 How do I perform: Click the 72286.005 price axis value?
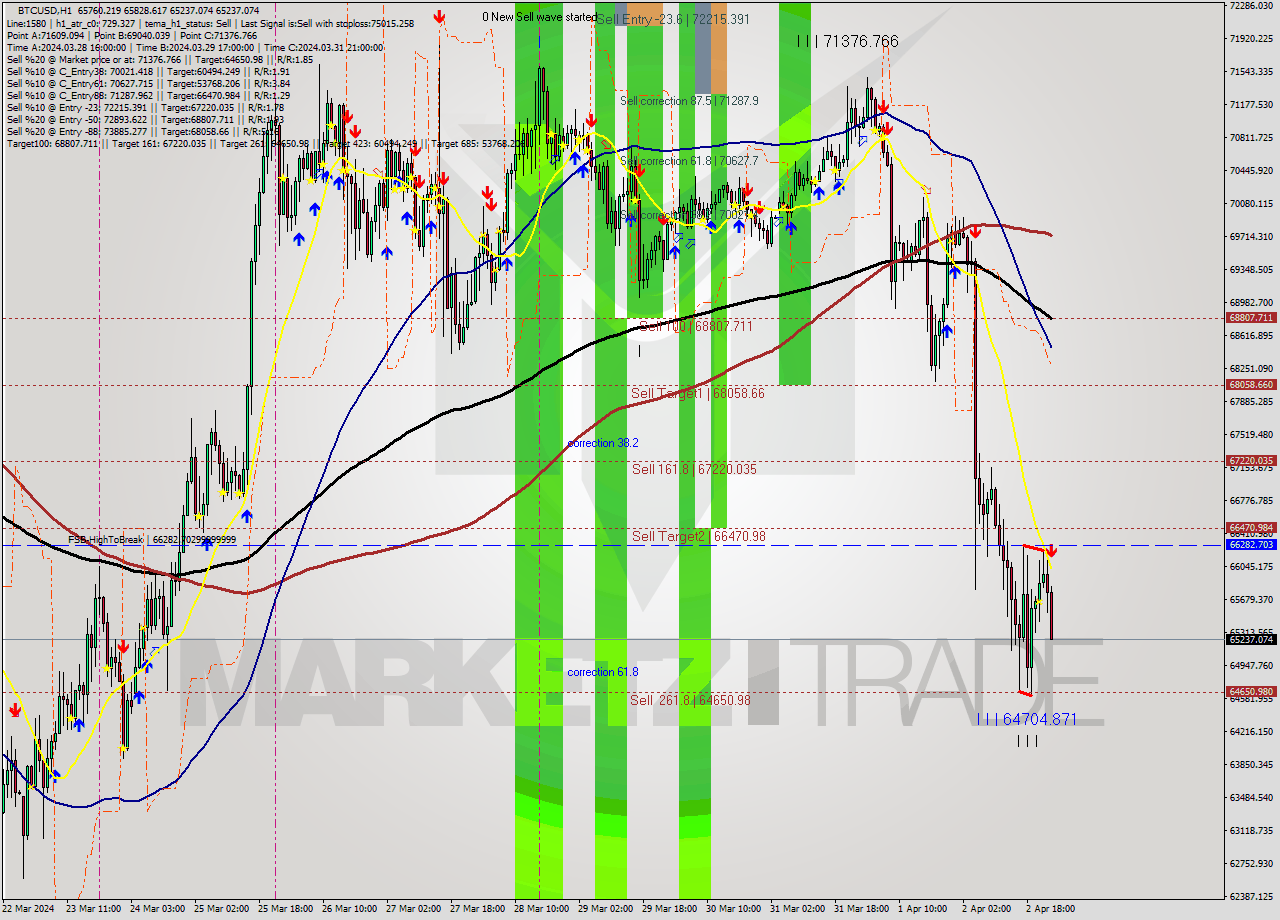[x=1251, y=6]
